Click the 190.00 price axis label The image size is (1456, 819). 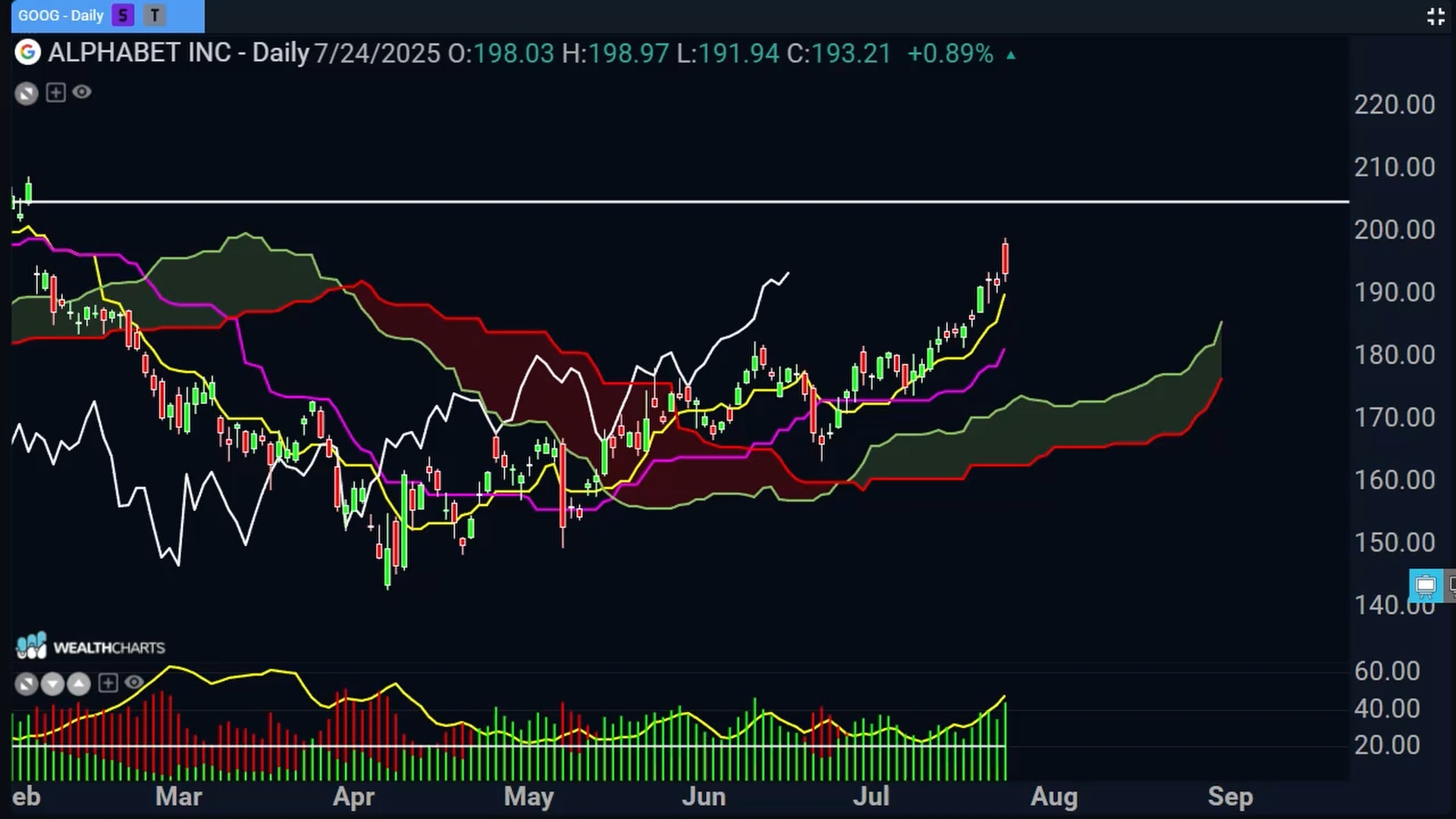coord(1395,293)
